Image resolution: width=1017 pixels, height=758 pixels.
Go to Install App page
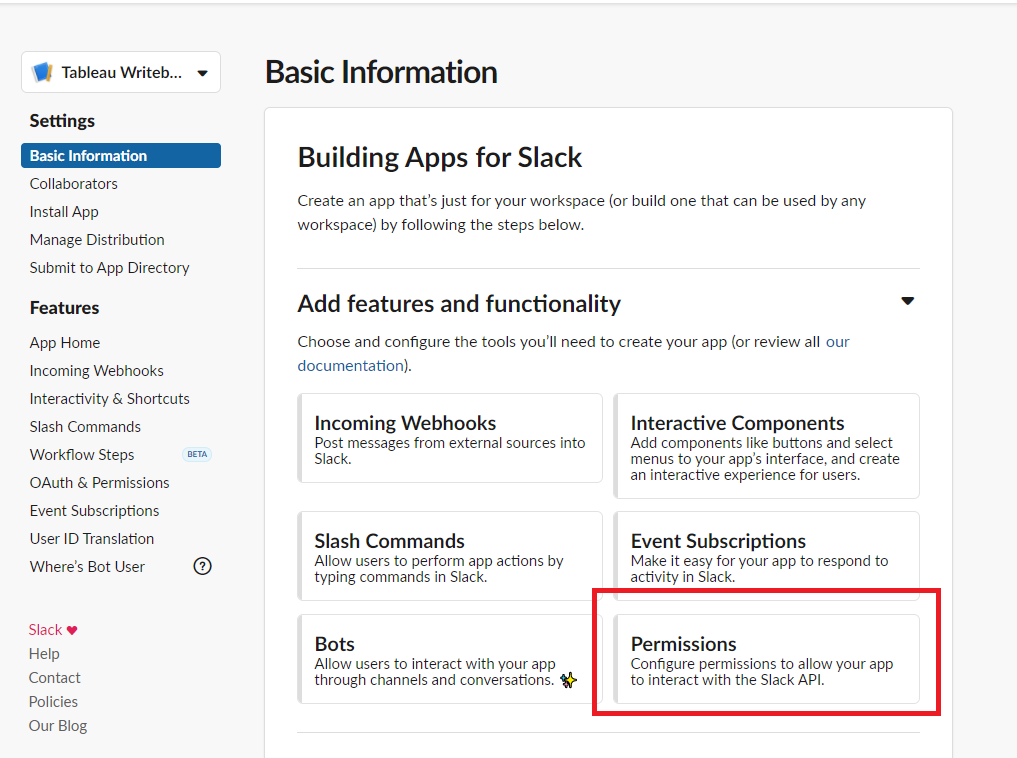(64, 212)
